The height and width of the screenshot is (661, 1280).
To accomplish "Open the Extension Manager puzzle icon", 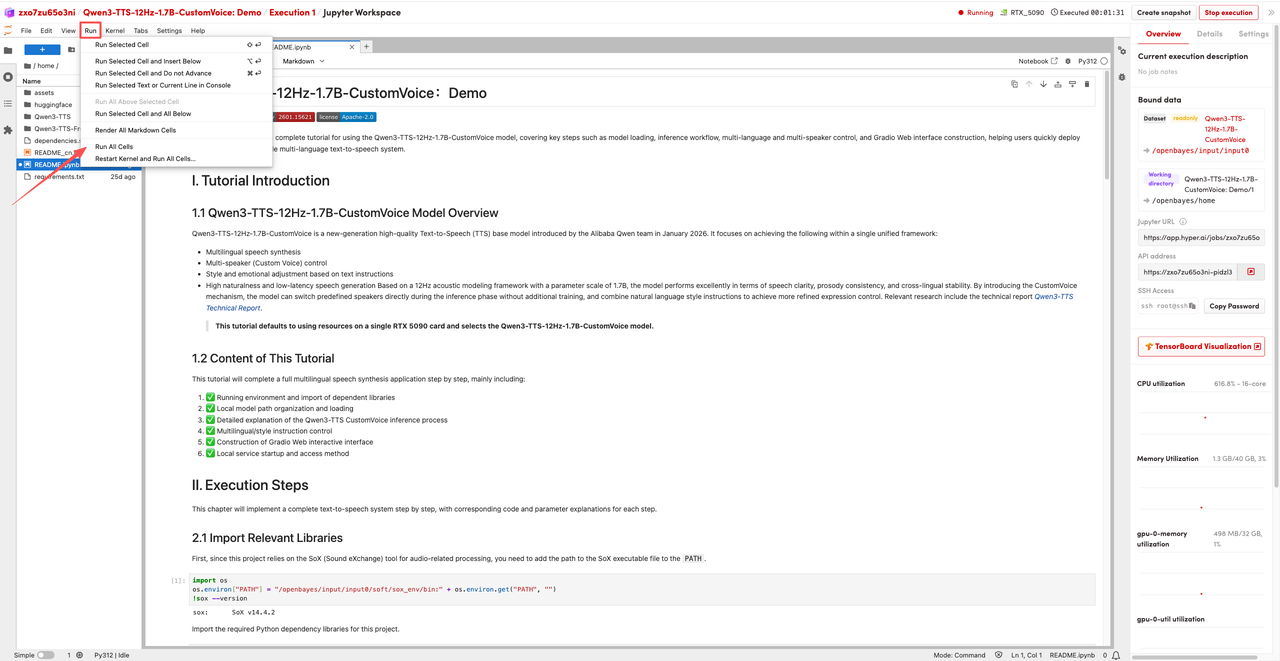I will [x=8, y=130].
